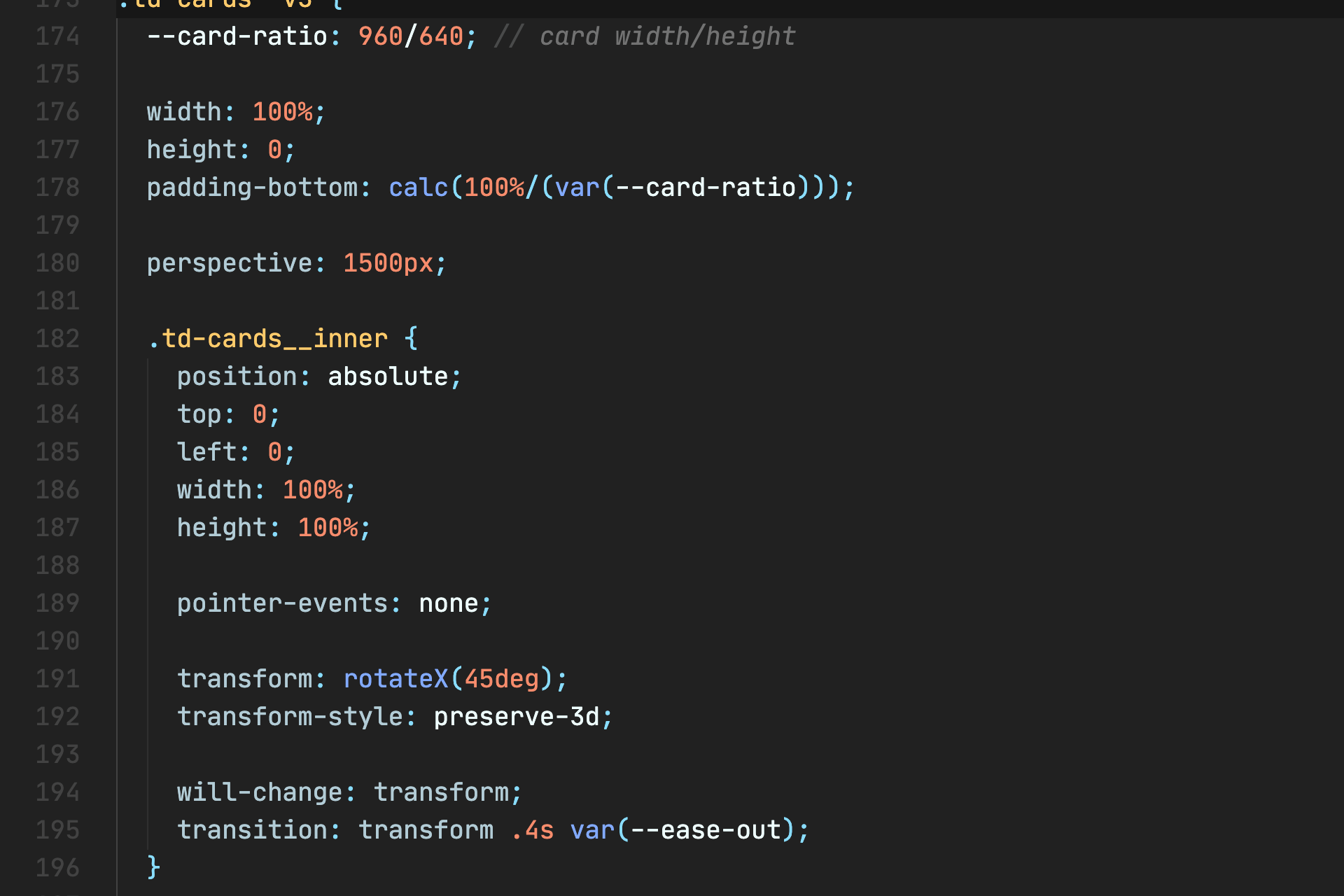This screenshot has width=1344, height=896.
Task: Click line number 182 in the gutter
Action: coord(57,337)
